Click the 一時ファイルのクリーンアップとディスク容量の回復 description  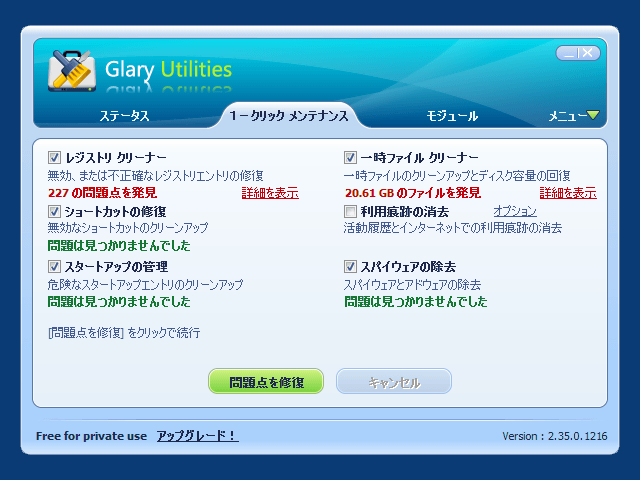457,176
